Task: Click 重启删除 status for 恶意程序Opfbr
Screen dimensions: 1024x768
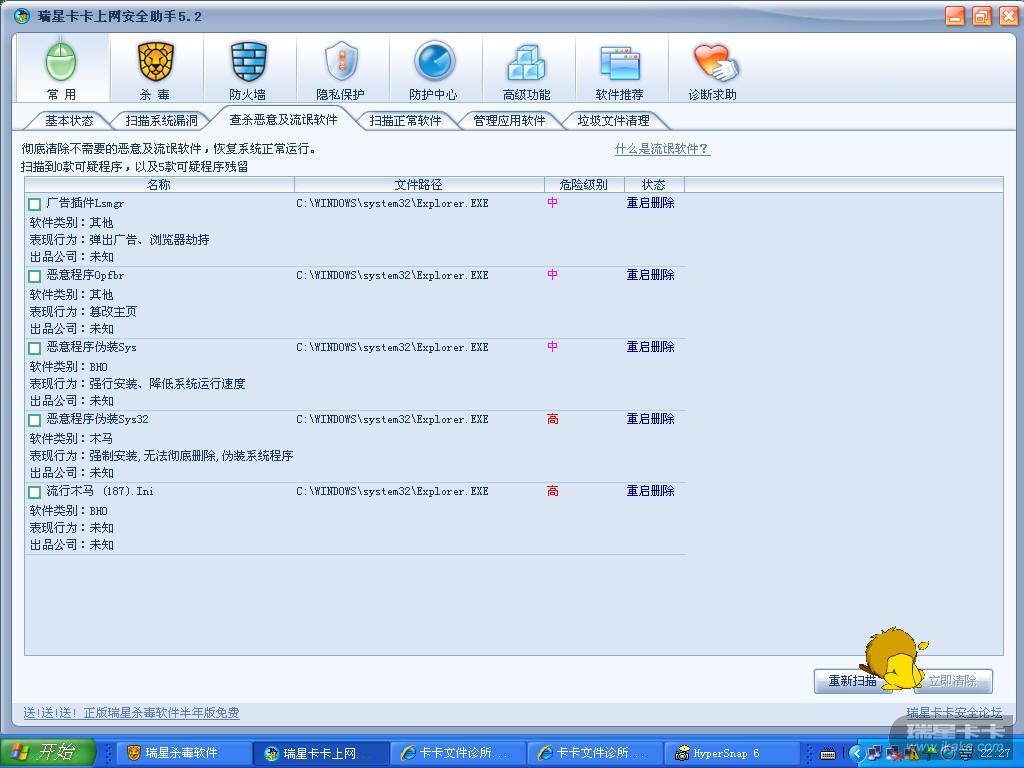Action: click(x=650, y=275)
